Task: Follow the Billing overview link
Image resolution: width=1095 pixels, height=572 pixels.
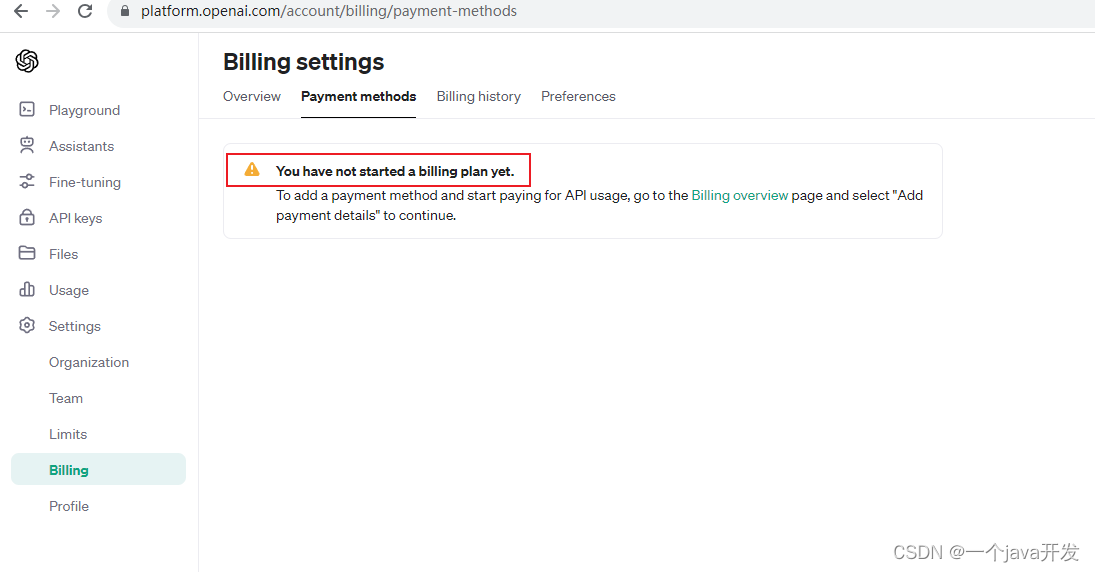Action: tap(740, 196)
